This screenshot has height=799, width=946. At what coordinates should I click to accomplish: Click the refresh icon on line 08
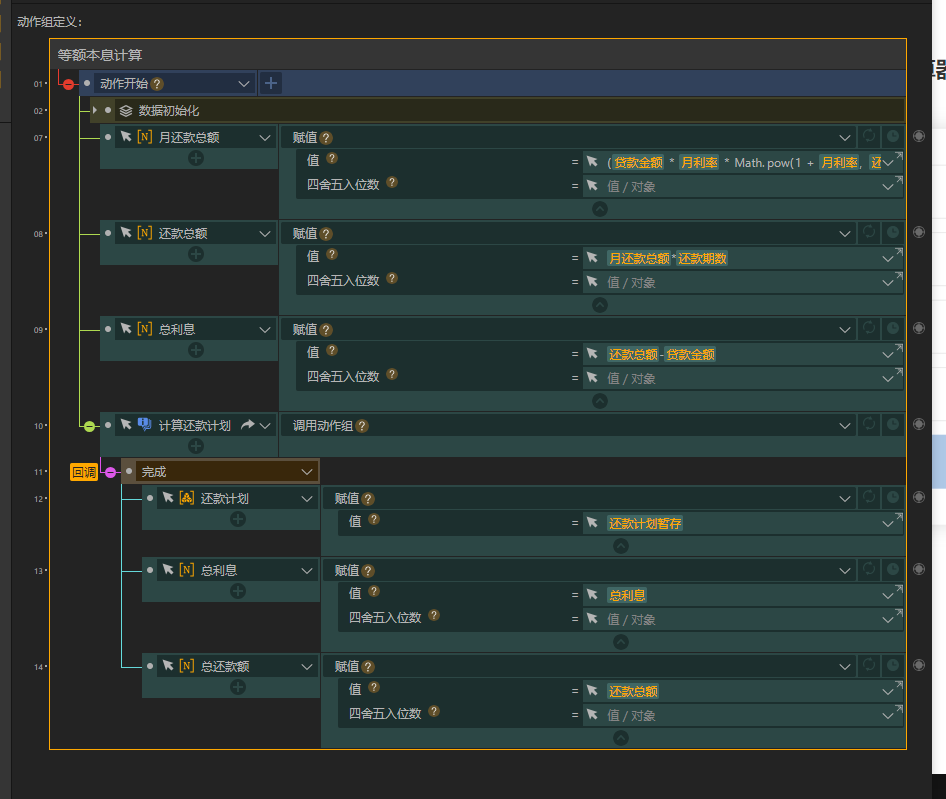pyautogui.click(x=869, y=232)
